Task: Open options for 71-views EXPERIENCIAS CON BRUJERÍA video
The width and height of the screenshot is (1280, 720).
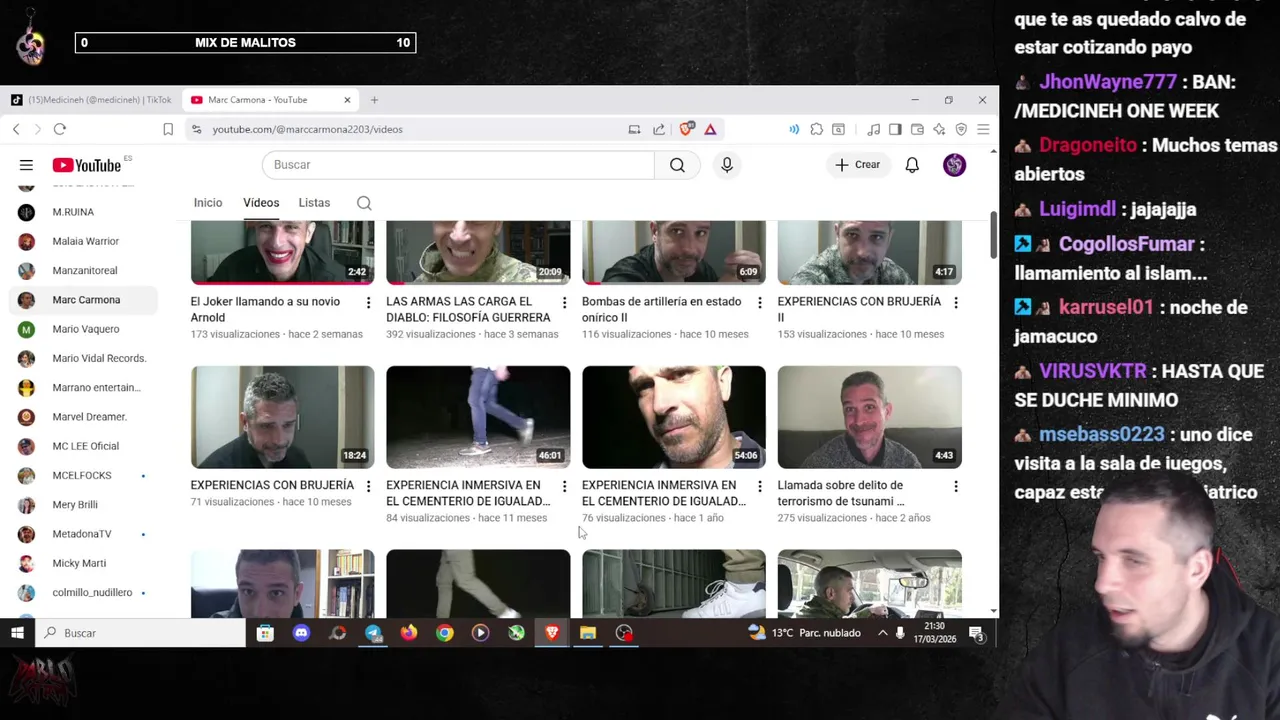Action: [x=368, y=486]
